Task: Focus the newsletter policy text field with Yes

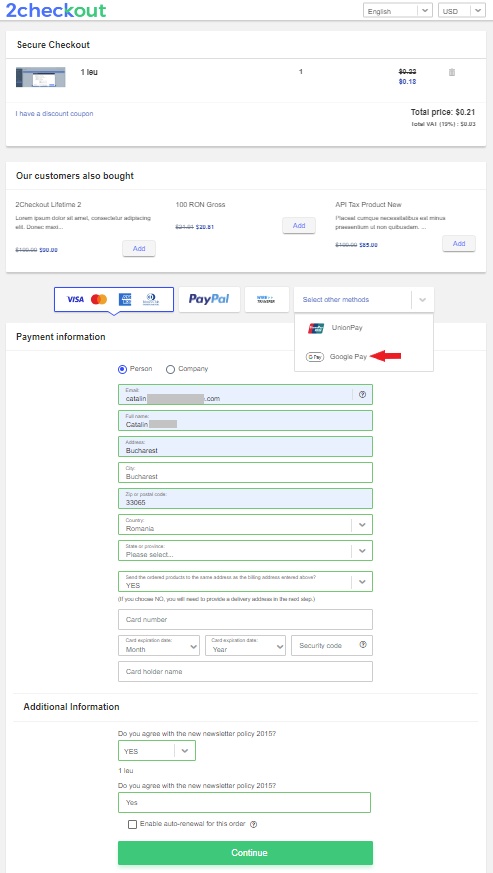Action: tap(244, 802)
